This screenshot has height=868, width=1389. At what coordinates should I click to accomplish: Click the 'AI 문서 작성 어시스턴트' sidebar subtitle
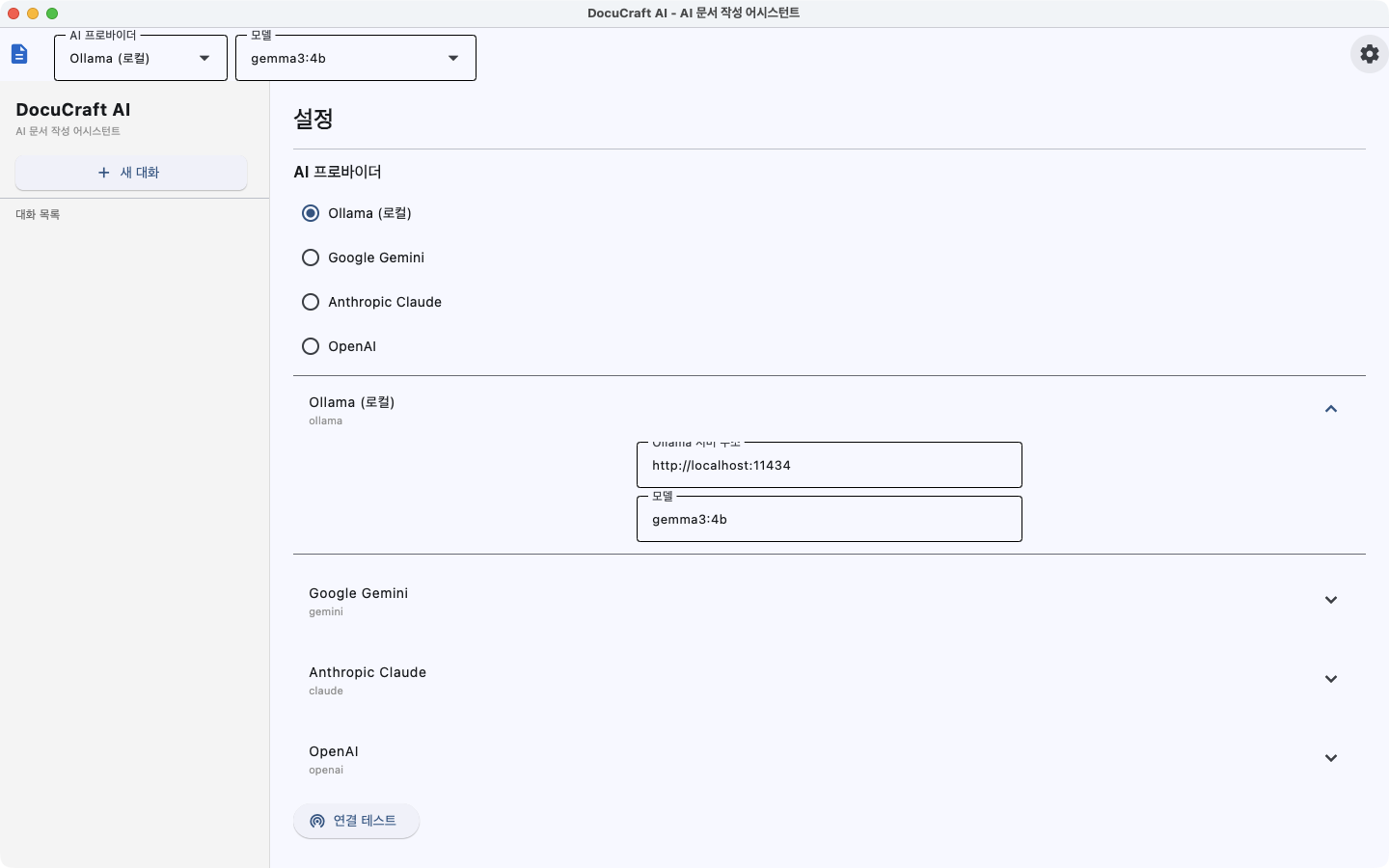pyautogui.click(x=68, y=131)
